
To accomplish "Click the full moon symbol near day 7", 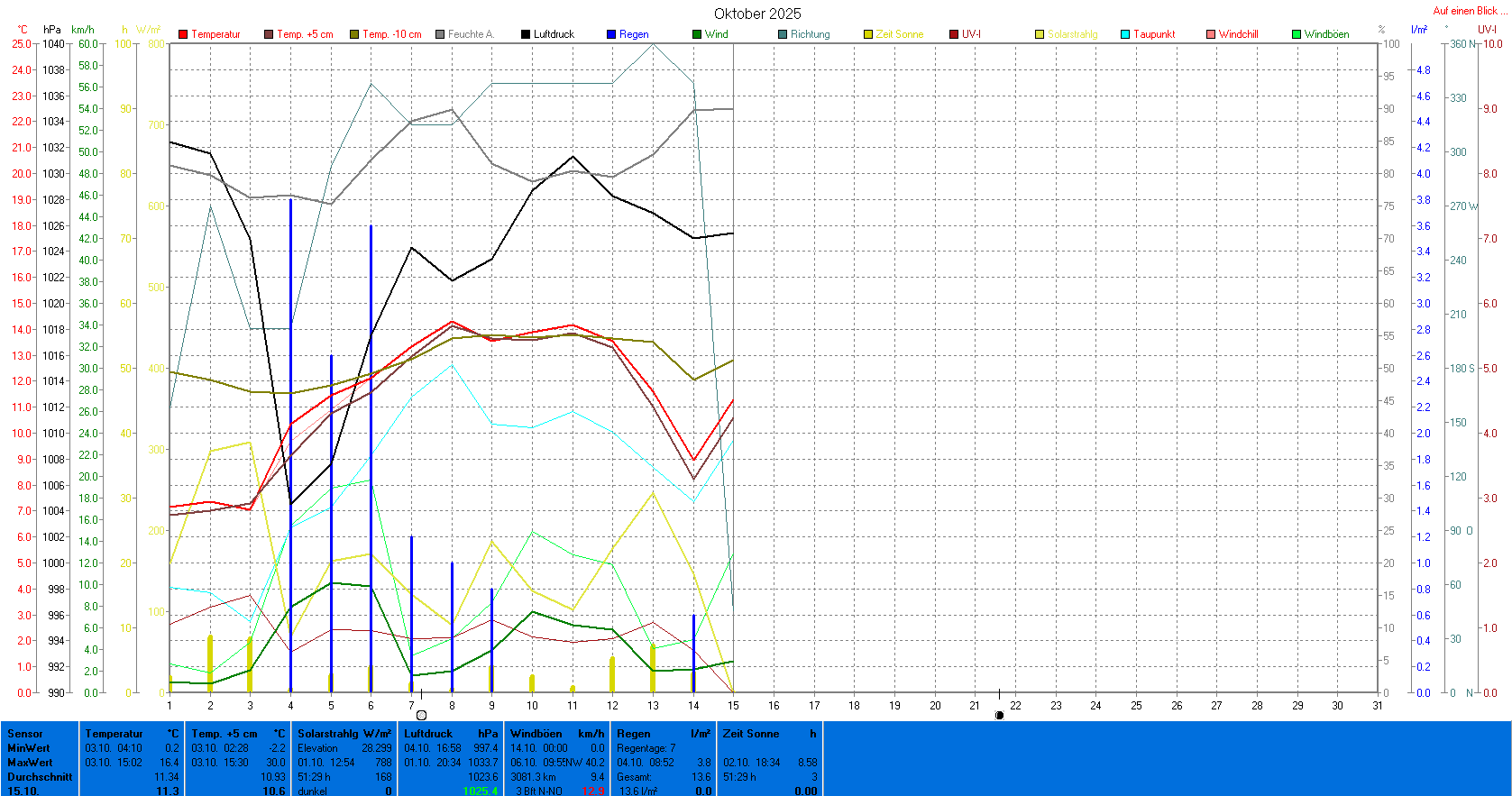I will pyautogui.click(x=421, y=715).
